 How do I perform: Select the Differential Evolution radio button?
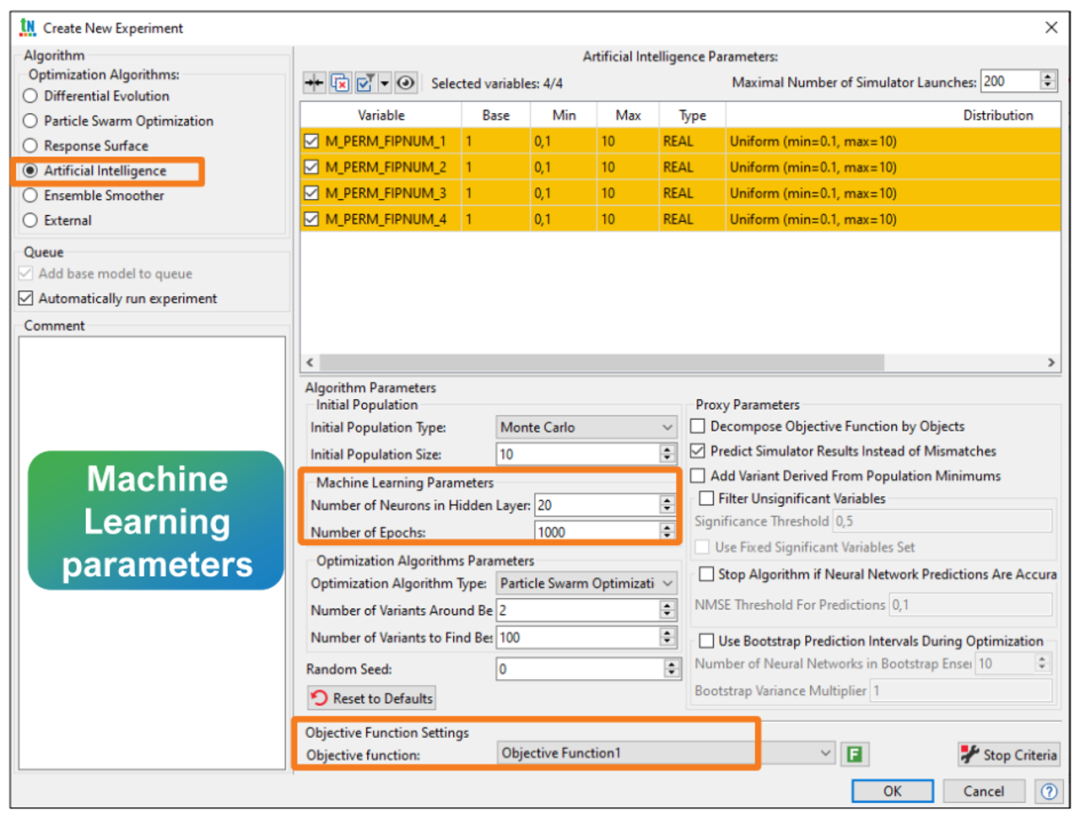[30, 96]
